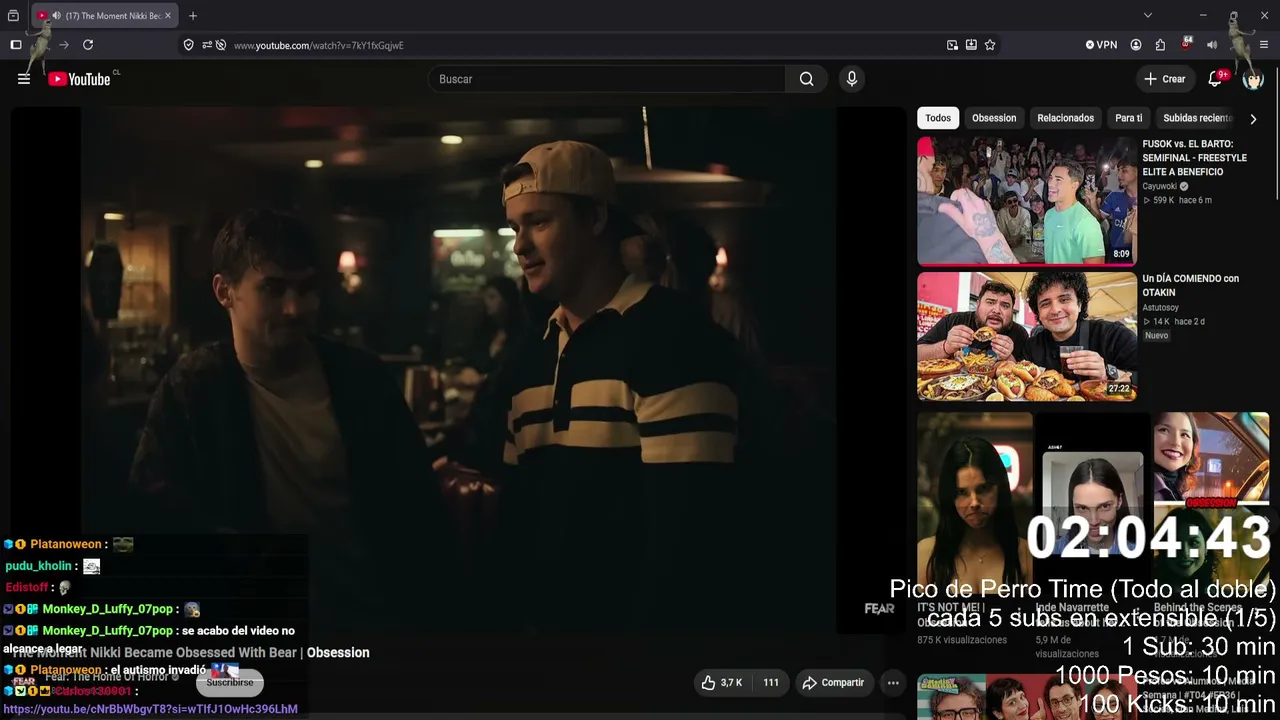Dislike the video (111)
This screenshot has height=720, width=1280.
point(771,683)
